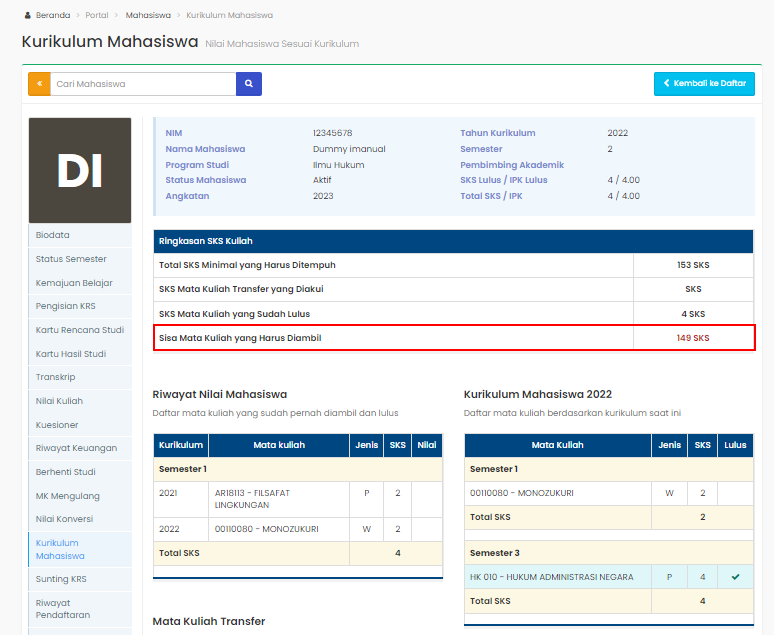Viewport: 774px width, 635px height.
Task: Click the DI student avatar image
Action: click(80, 170)
